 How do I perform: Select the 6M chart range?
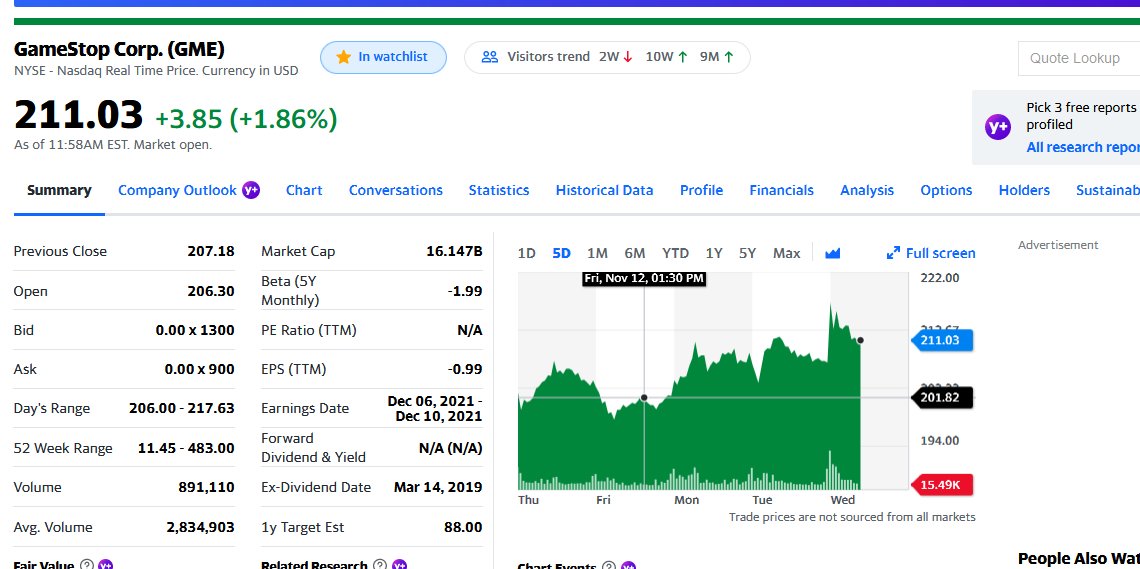coord(635,253)
